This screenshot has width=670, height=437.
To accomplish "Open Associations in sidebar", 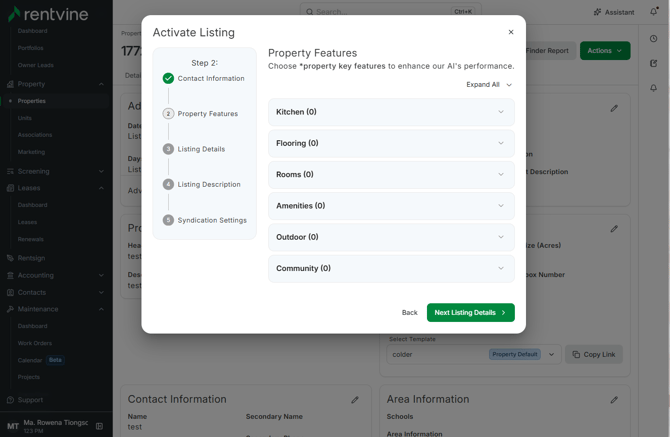I will 35,135.
